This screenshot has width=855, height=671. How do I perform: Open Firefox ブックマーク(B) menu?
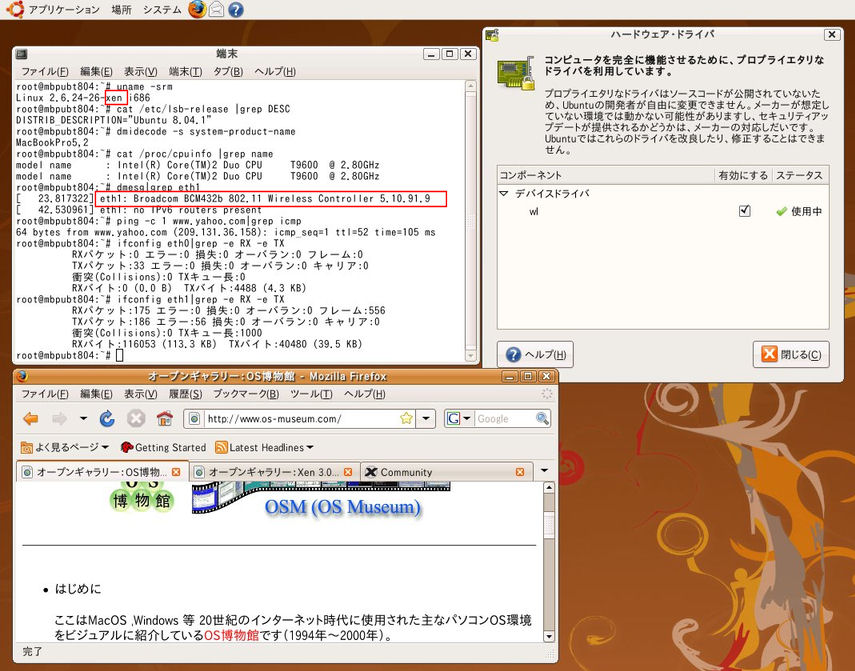point(246,394)
